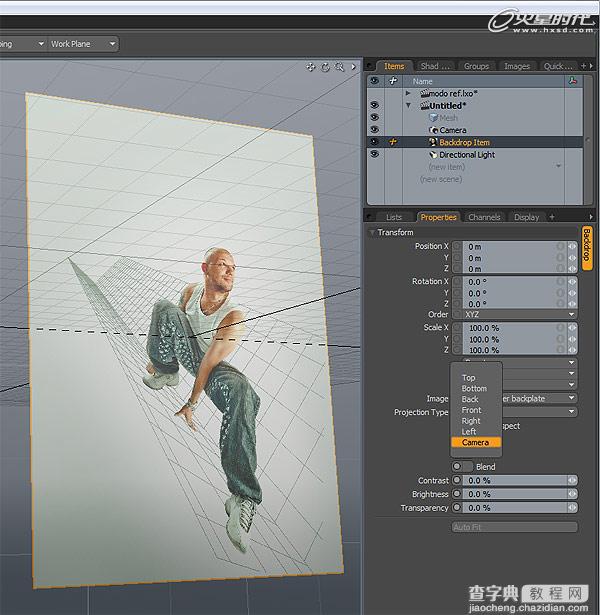Toggle visibility eye of Untitled scene

click(x=375, y=105)
